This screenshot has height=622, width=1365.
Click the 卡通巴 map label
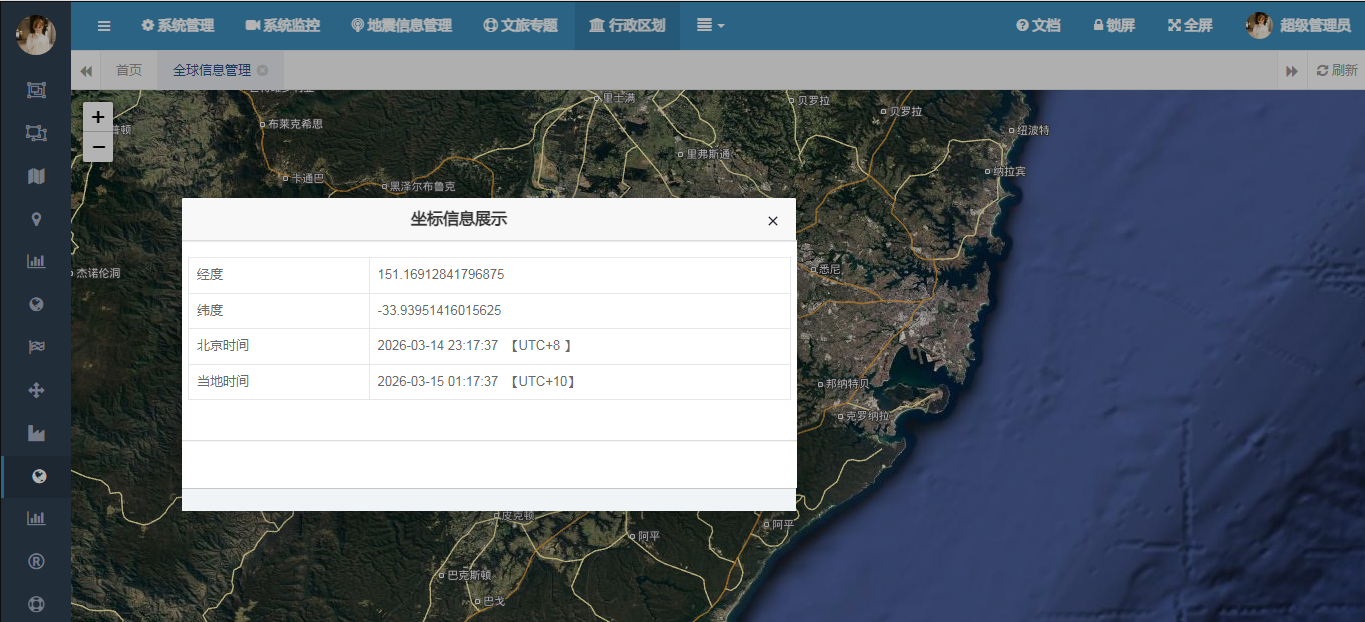(307, 178)
